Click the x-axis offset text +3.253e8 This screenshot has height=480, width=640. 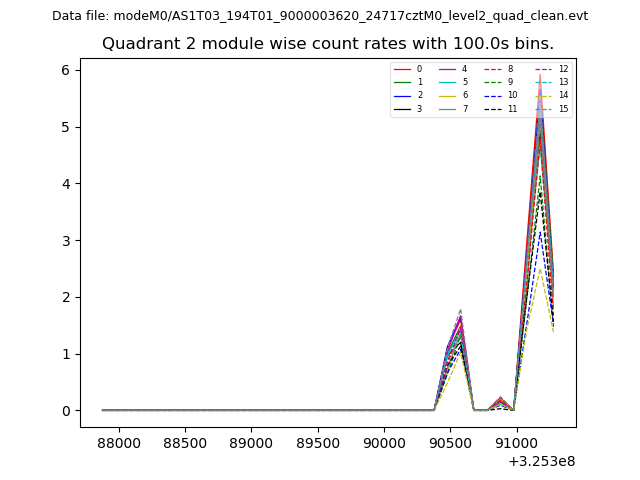point(542,461)
